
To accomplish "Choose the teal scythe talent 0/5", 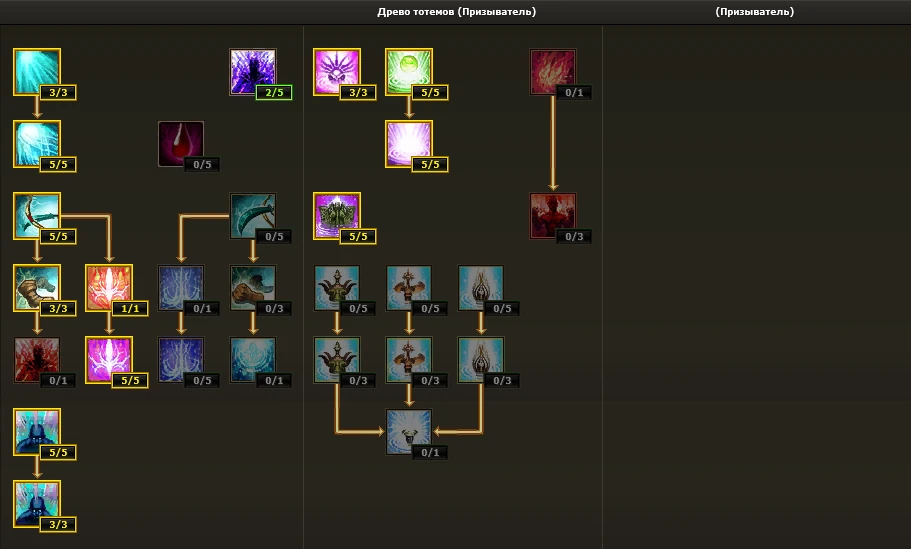I will 253,216.
